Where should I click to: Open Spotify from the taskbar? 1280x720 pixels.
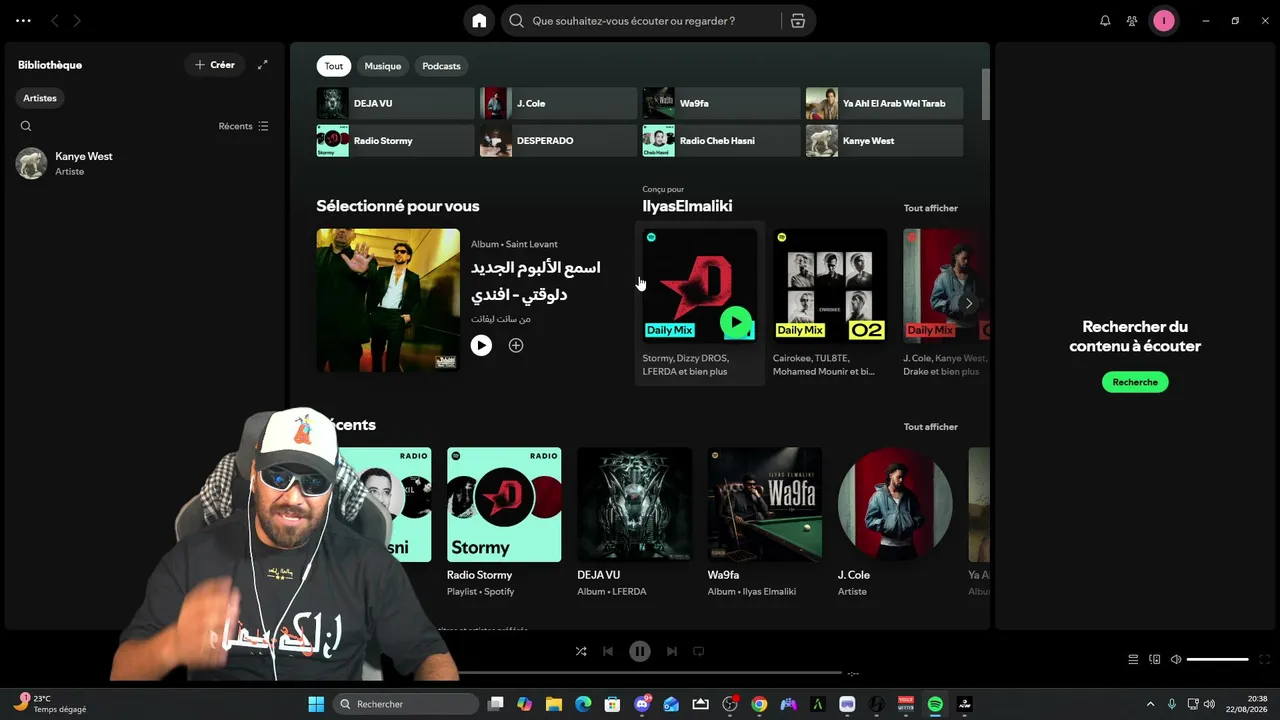point(935,704)
